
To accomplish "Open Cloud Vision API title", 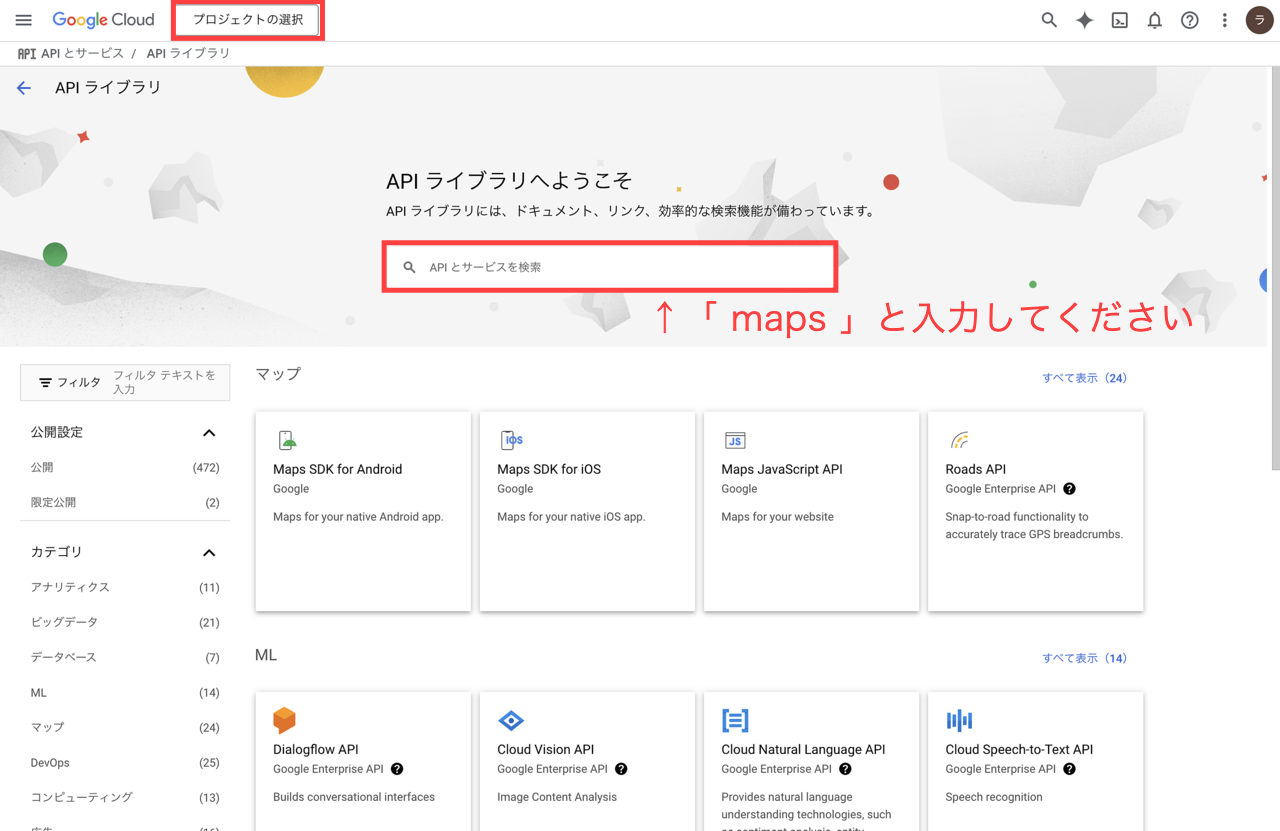I will pyautogui.click(x=545, y=749).
